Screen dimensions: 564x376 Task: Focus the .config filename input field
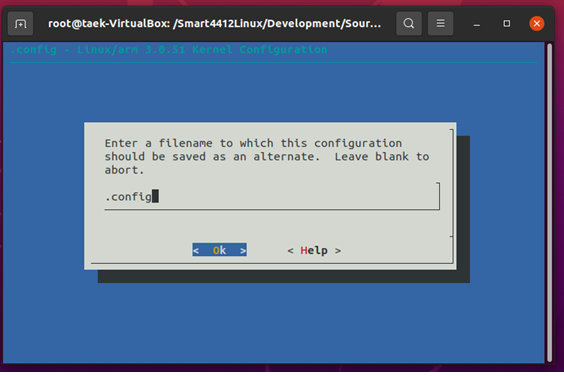click(x=272, y=197)
